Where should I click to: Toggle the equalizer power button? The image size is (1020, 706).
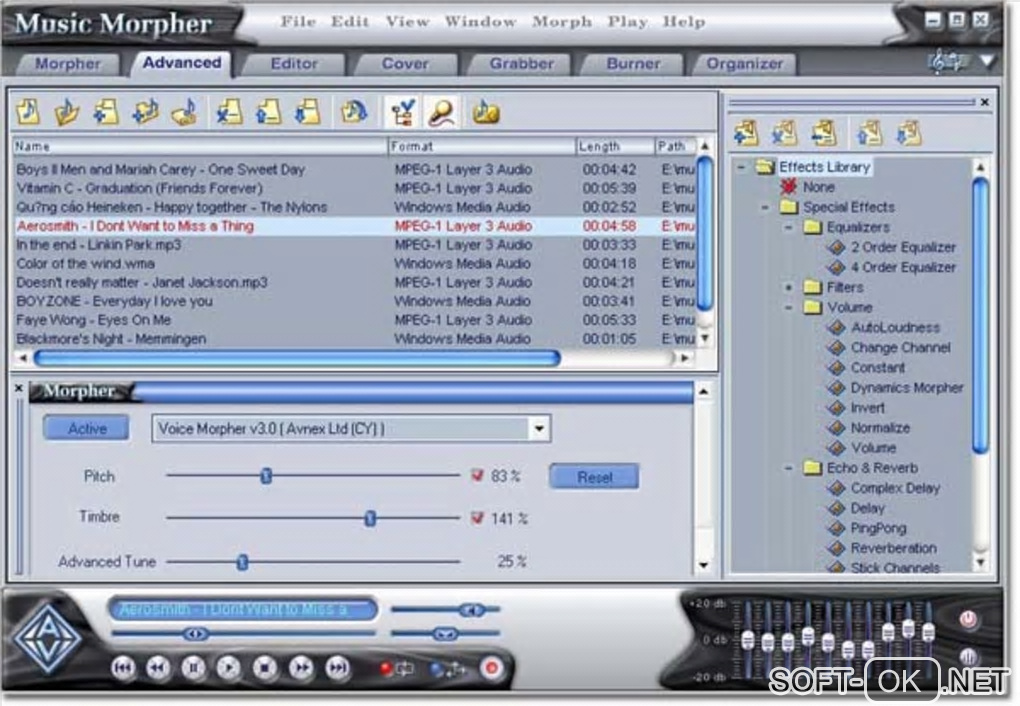(969, 619)
